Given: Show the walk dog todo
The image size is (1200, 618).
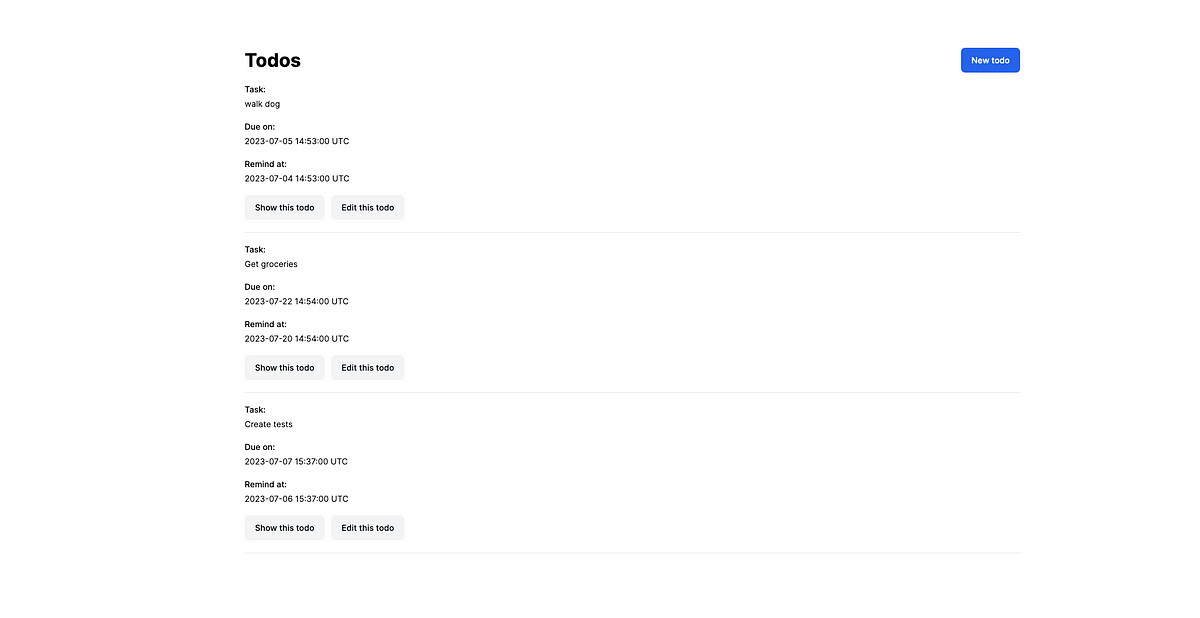Looking at the screenshot, I should [284, 208].
